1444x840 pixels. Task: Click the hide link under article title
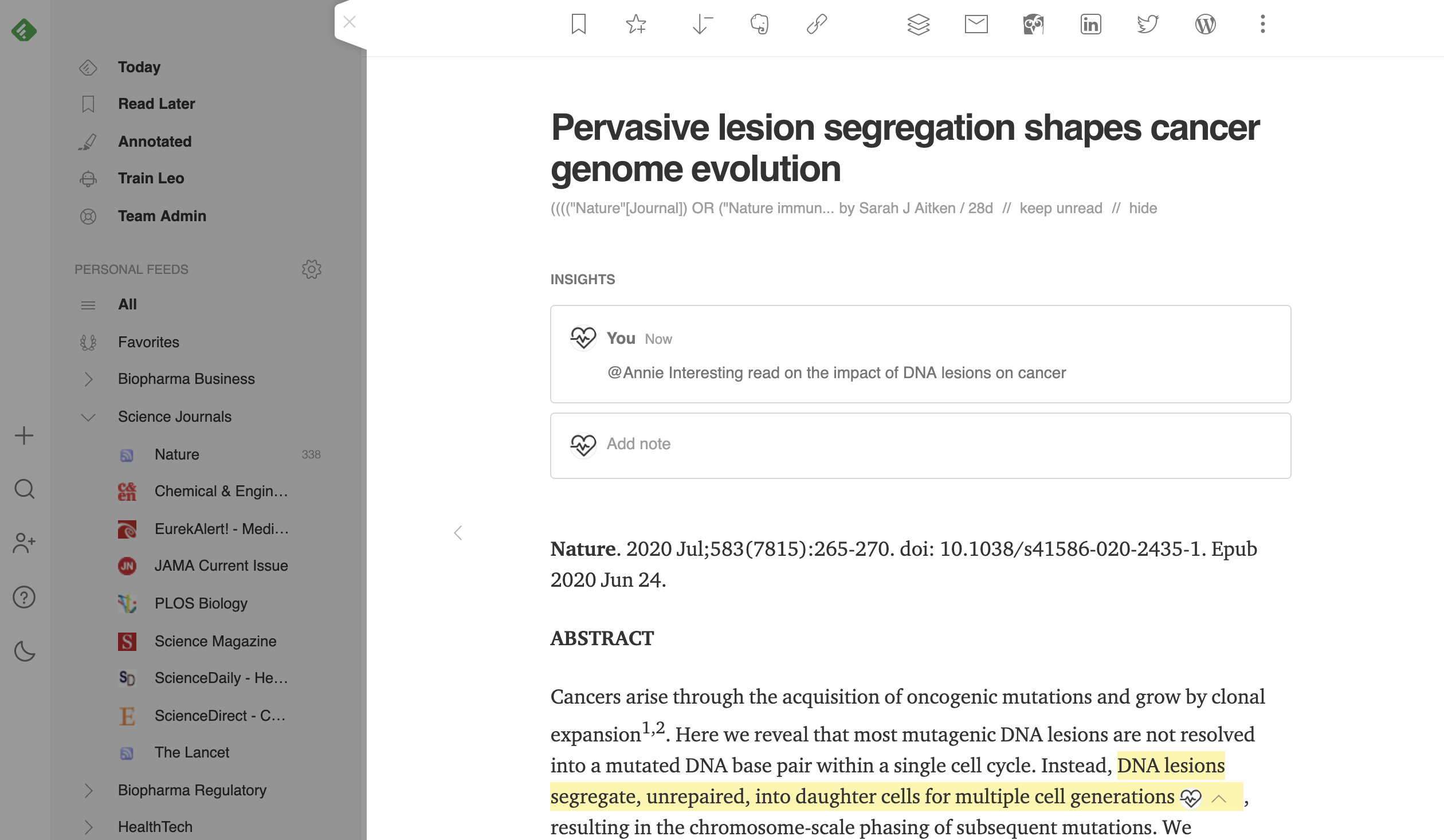(x=1143, y=208)
